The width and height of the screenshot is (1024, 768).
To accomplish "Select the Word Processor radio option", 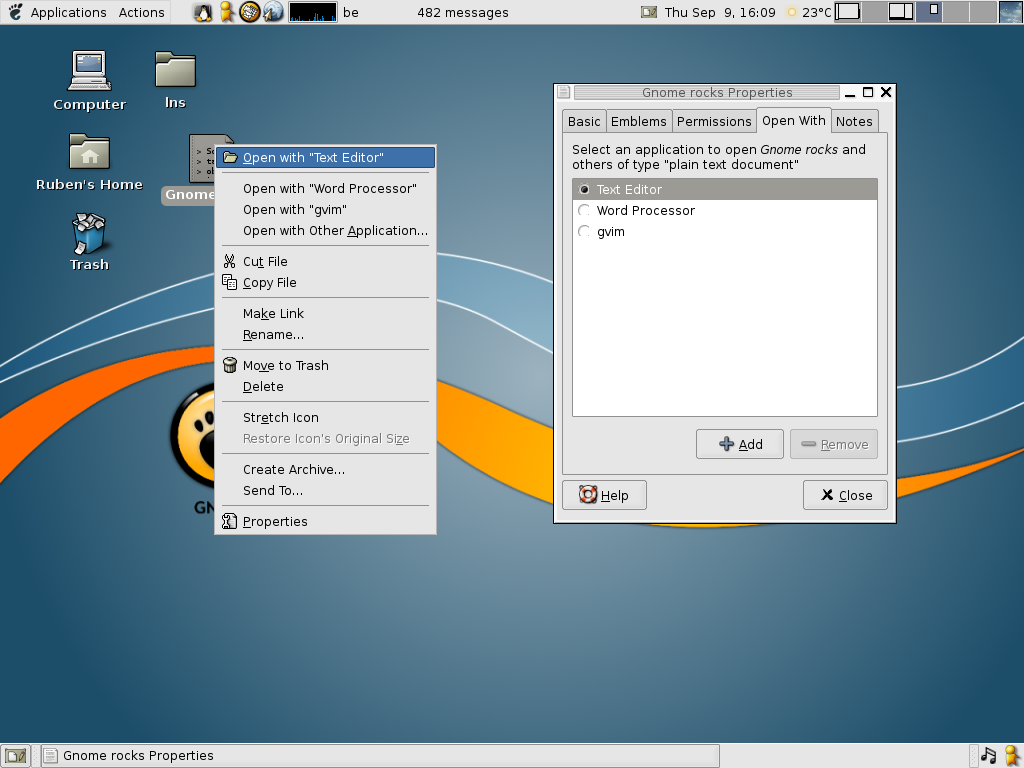I will 585,210.
